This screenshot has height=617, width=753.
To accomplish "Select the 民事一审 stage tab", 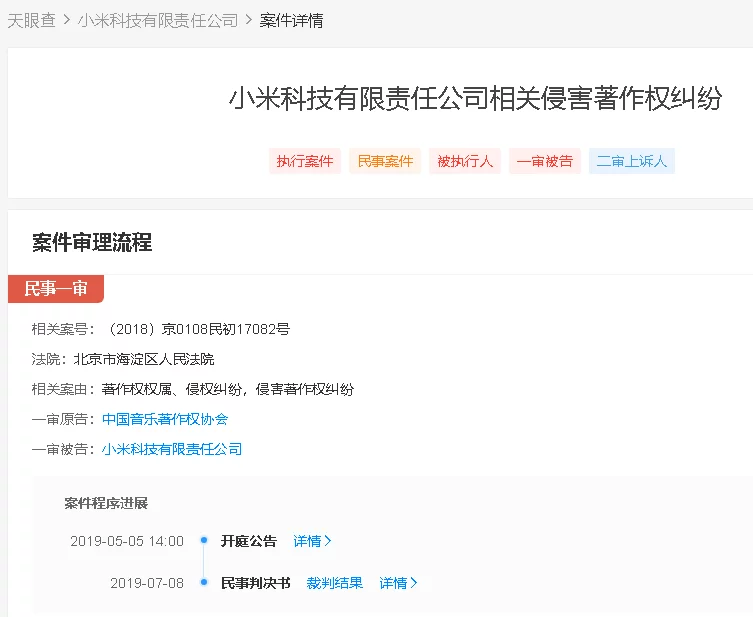I will pyautogui.click(x=56, y=289).
